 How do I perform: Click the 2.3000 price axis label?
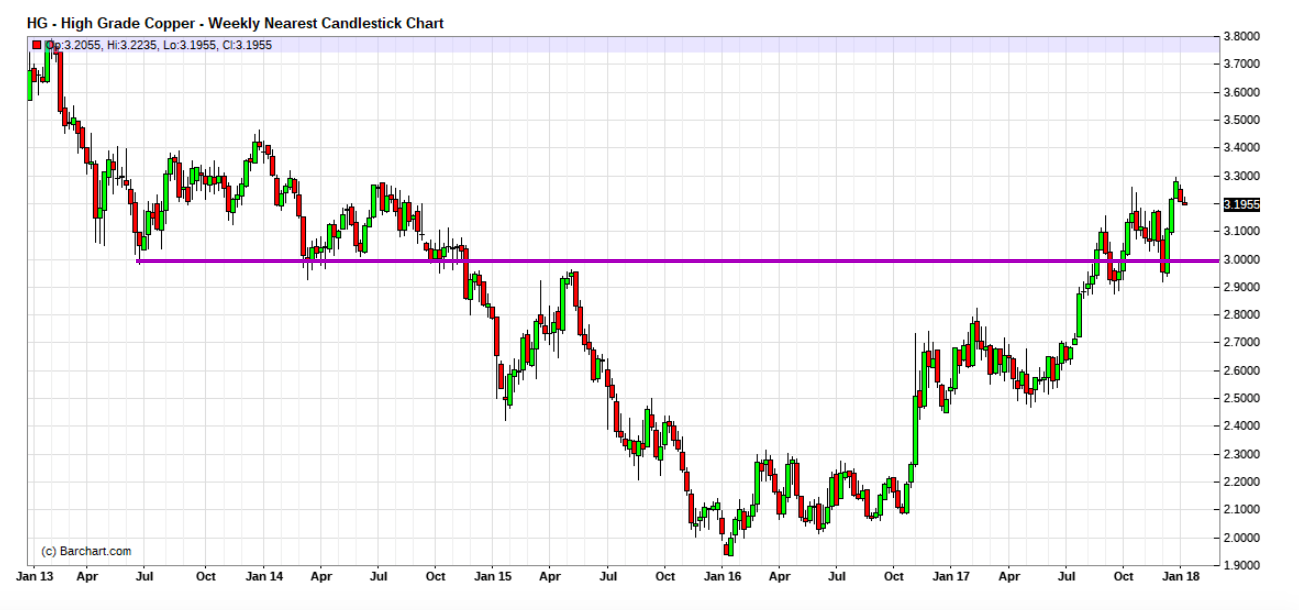pos(1242,454)
